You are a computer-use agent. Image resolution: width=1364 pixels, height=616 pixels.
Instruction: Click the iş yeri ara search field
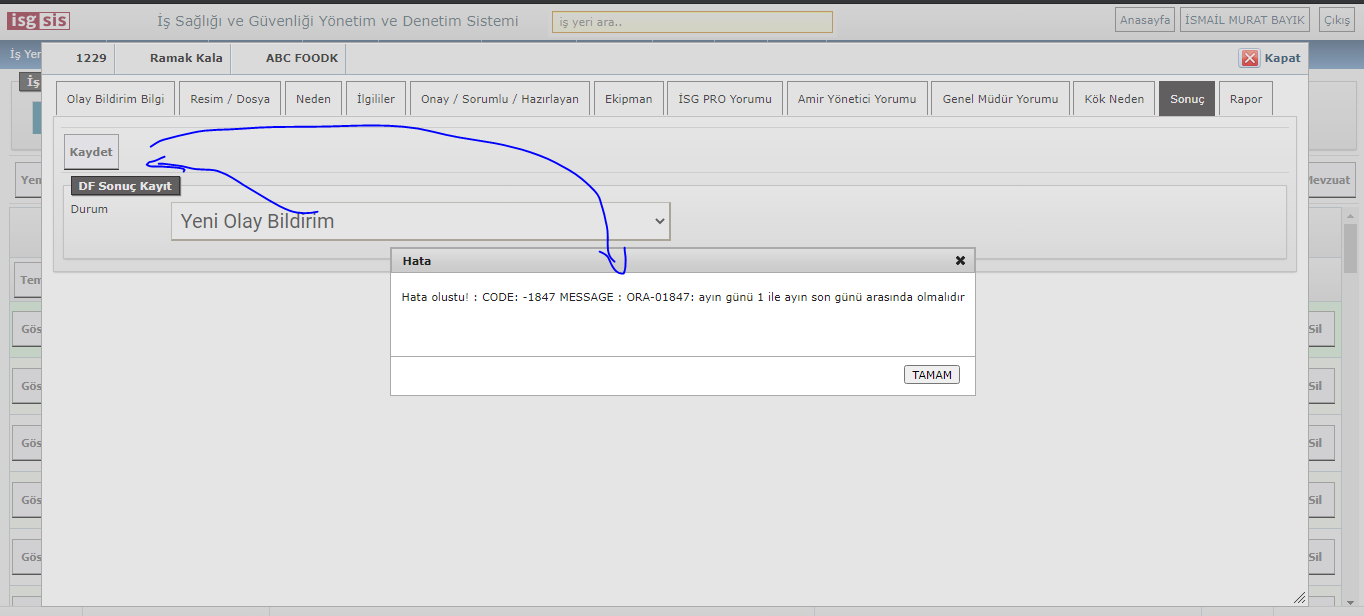[x=692, y=22]
